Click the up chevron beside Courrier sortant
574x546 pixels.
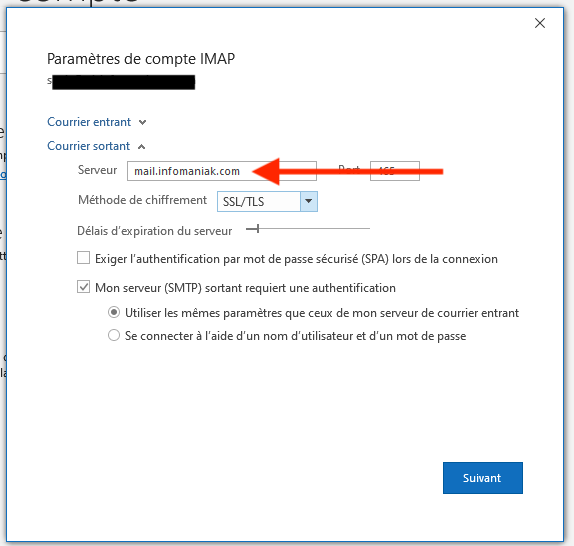[x=141, y=147]
